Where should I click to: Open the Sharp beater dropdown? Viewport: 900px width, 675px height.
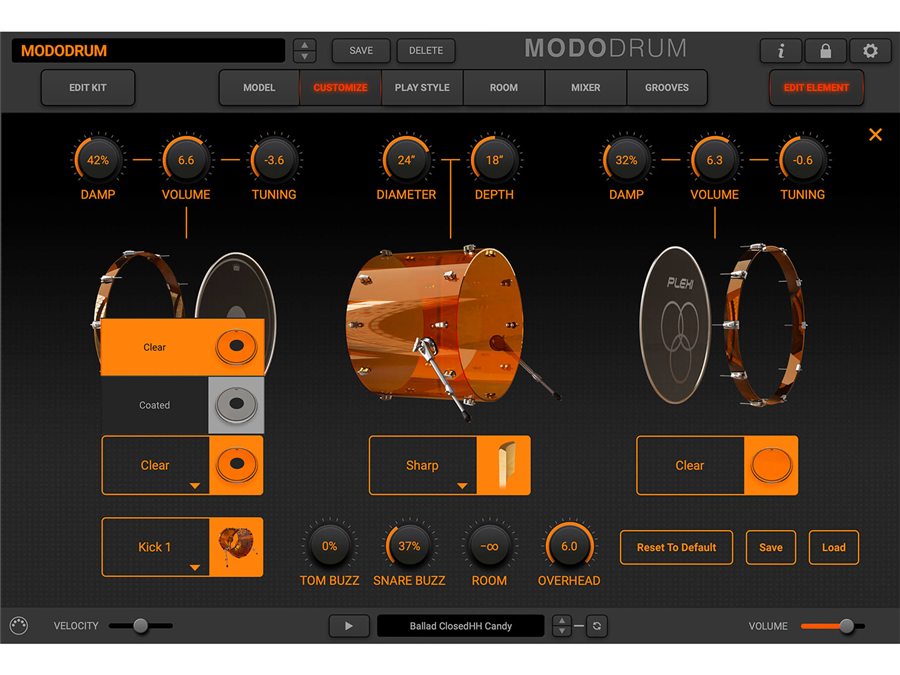[x=462, y=486]
